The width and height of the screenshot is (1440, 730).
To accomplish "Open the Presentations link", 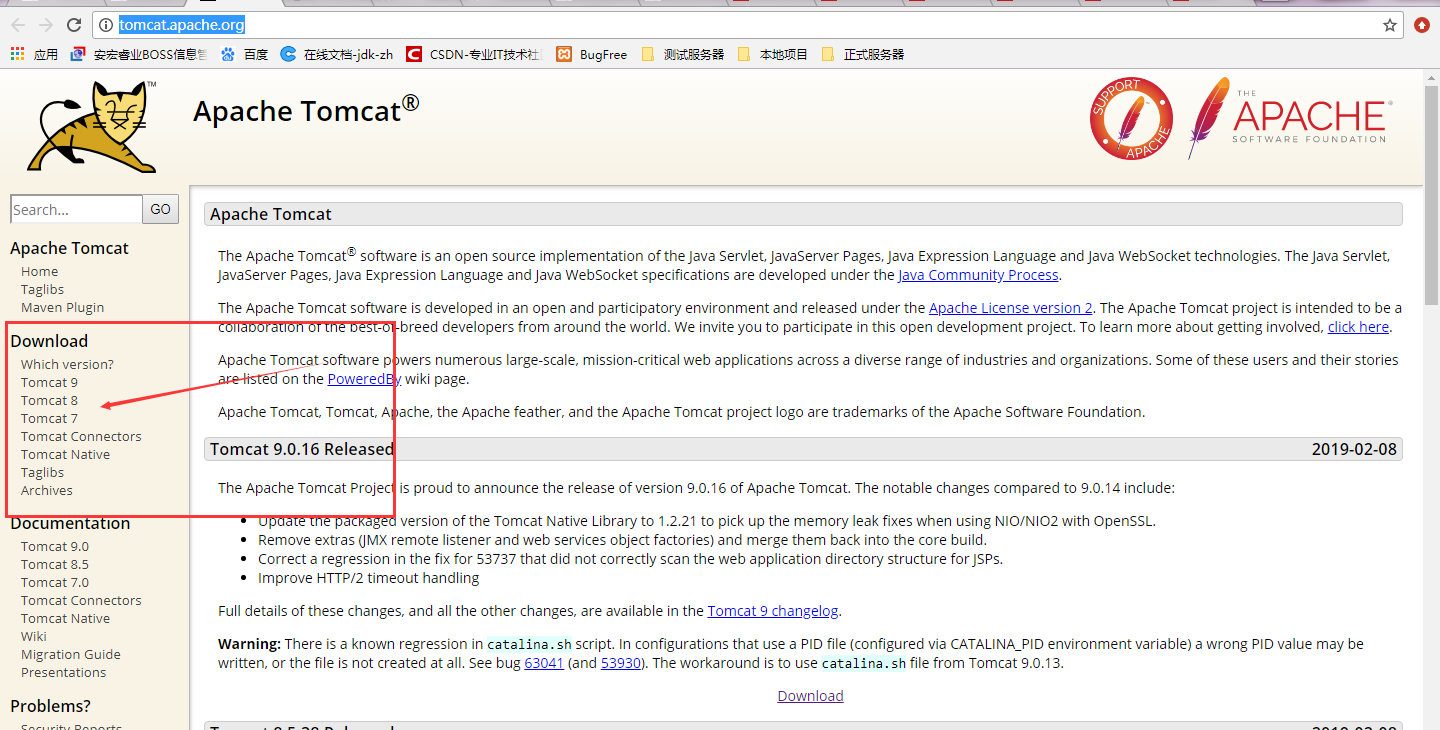I will (63, 672).
